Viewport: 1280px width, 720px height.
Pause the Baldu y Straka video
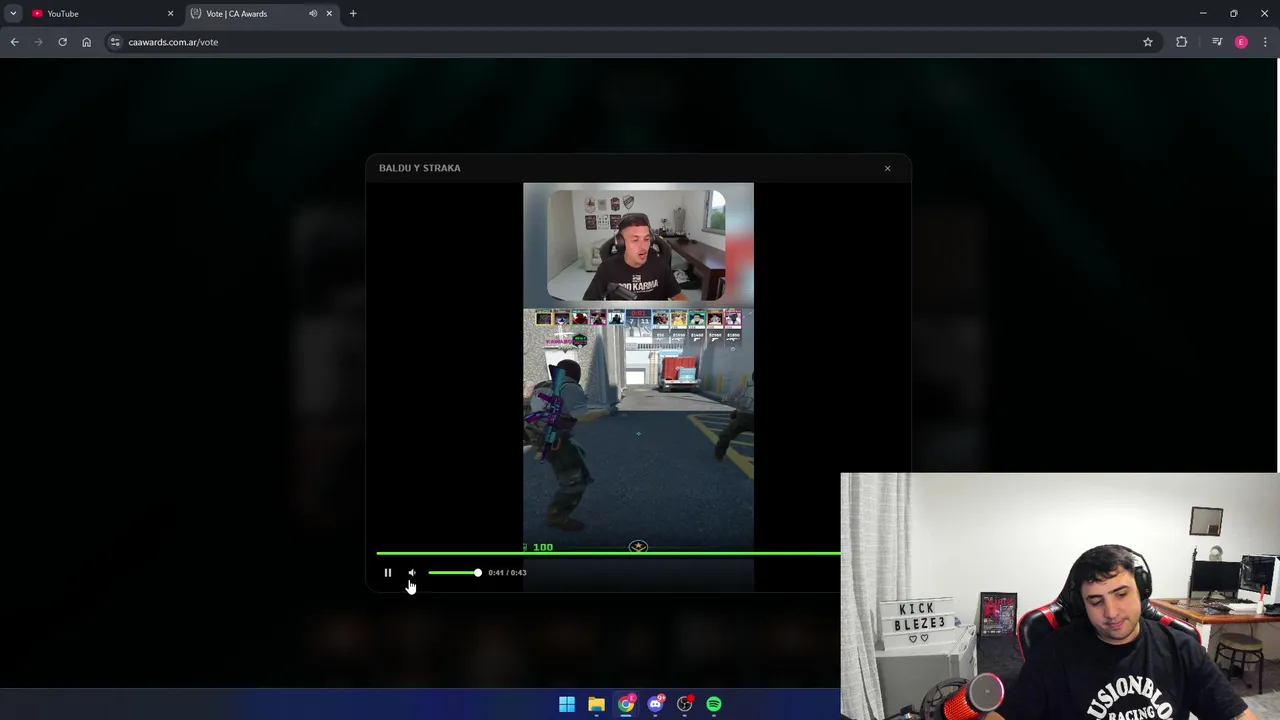tap(388, 573)
